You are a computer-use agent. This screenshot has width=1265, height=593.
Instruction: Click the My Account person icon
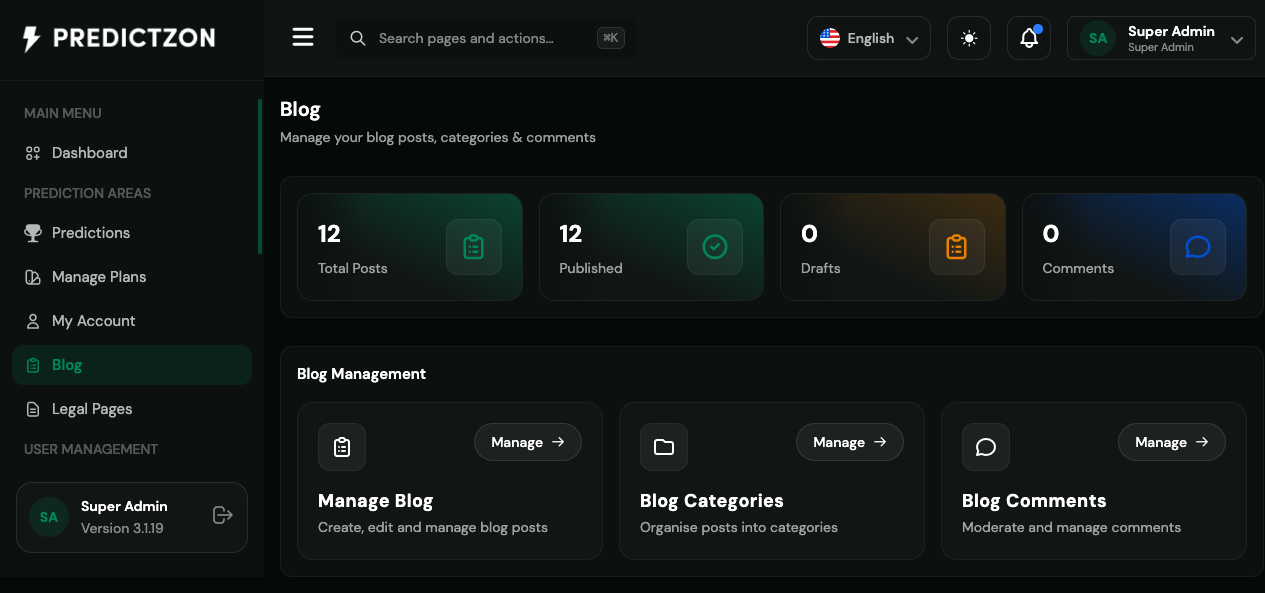coord(33,321)
